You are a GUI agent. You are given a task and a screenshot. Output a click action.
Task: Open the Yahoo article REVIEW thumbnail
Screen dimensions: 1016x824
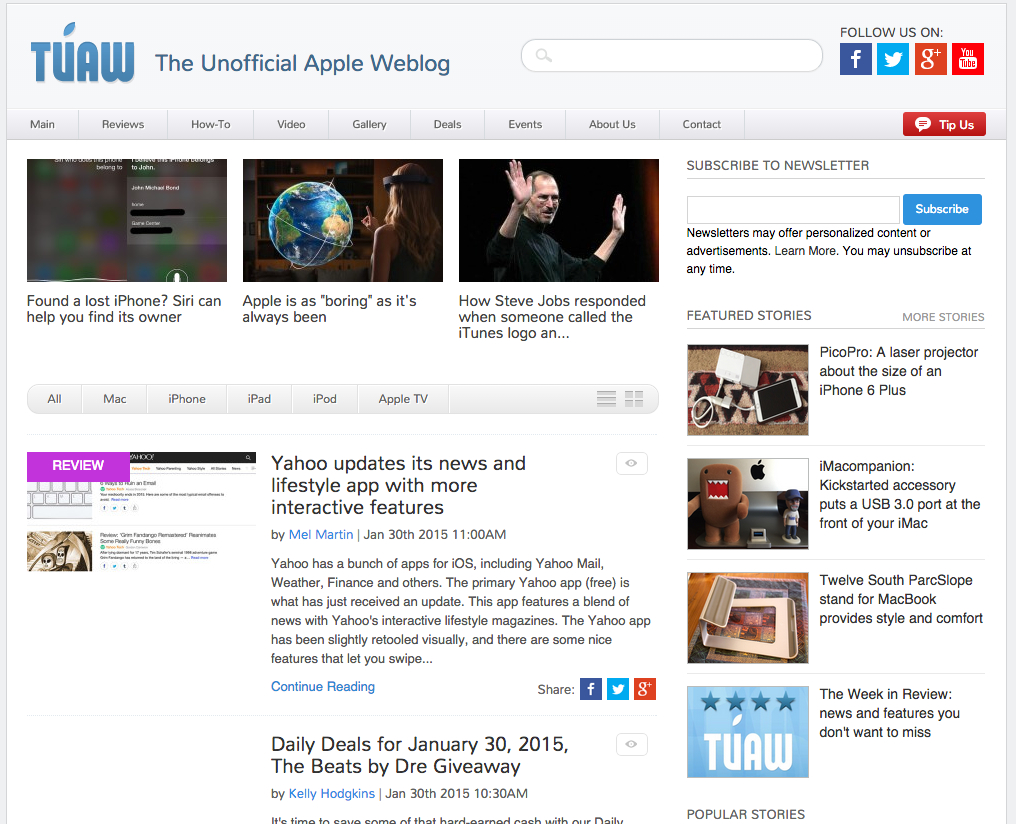(x=141, y=512)
